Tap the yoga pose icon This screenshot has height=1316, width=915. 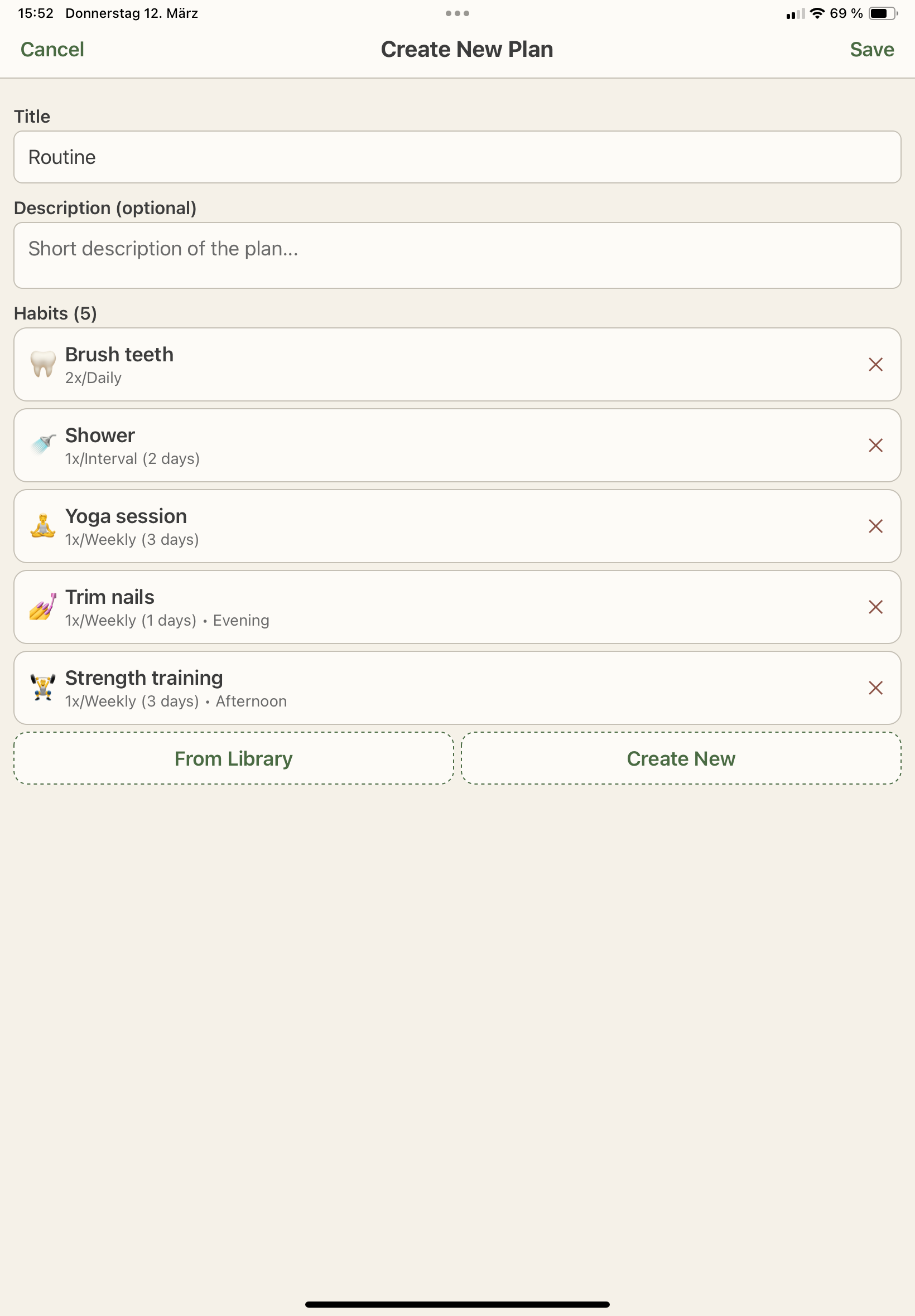[x=43, y=526]
